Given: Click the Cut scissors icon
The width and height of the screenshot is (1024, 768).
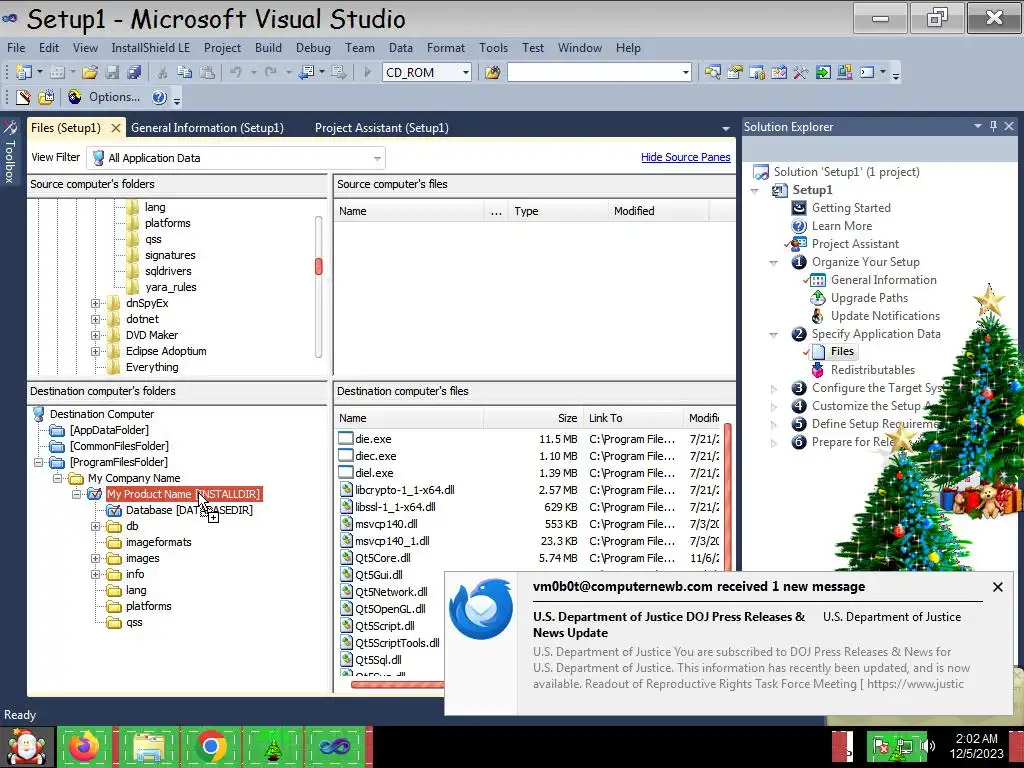Looking at the screenshot, I should coord(162,72).
